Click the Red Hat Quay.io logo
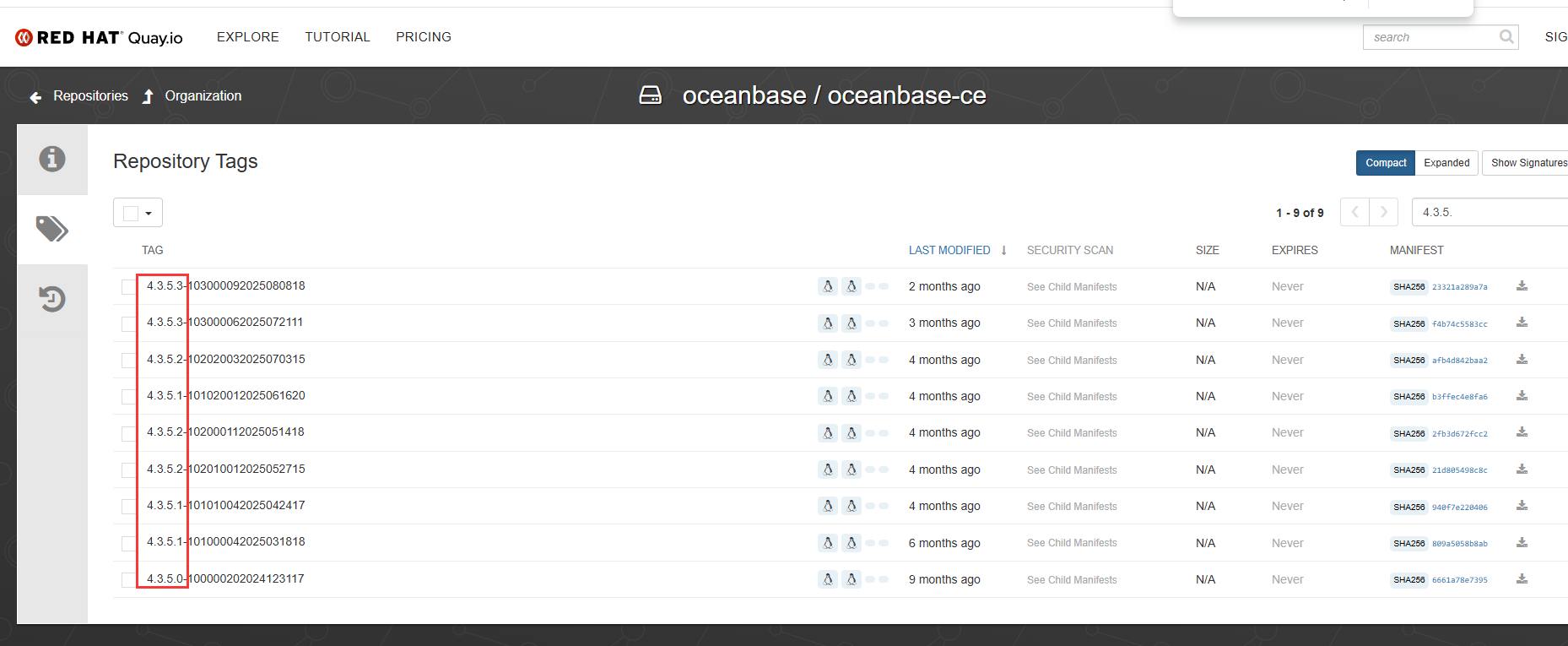The height and width of the screenshot is (646, 1568). coord(99,37)
